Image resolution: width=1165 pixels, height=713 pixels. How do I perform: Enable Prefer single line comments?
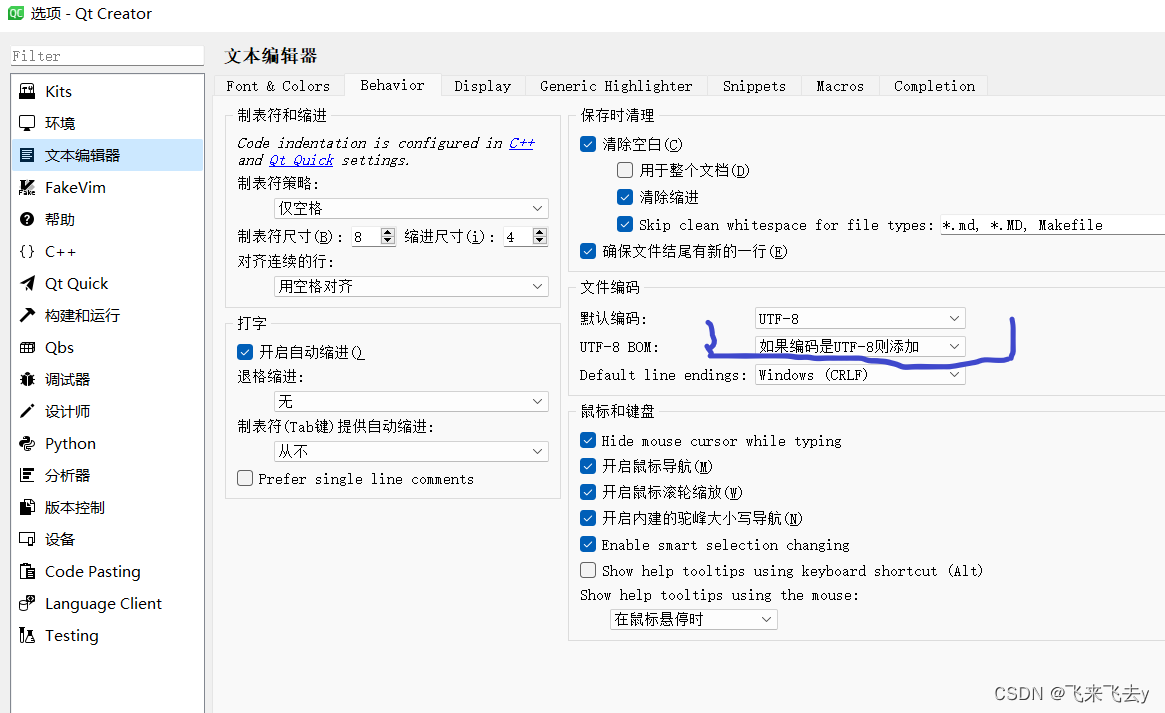tap(244, 478)
